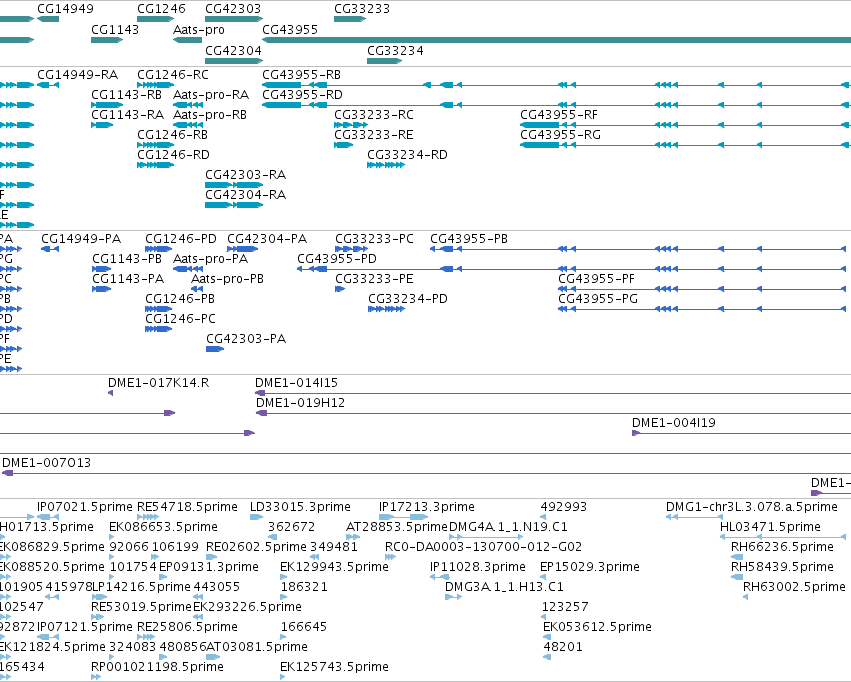This screenshot has width=851, height=682.
Task: Select EST EK053612.5prime label
Action: coord(597,627)
